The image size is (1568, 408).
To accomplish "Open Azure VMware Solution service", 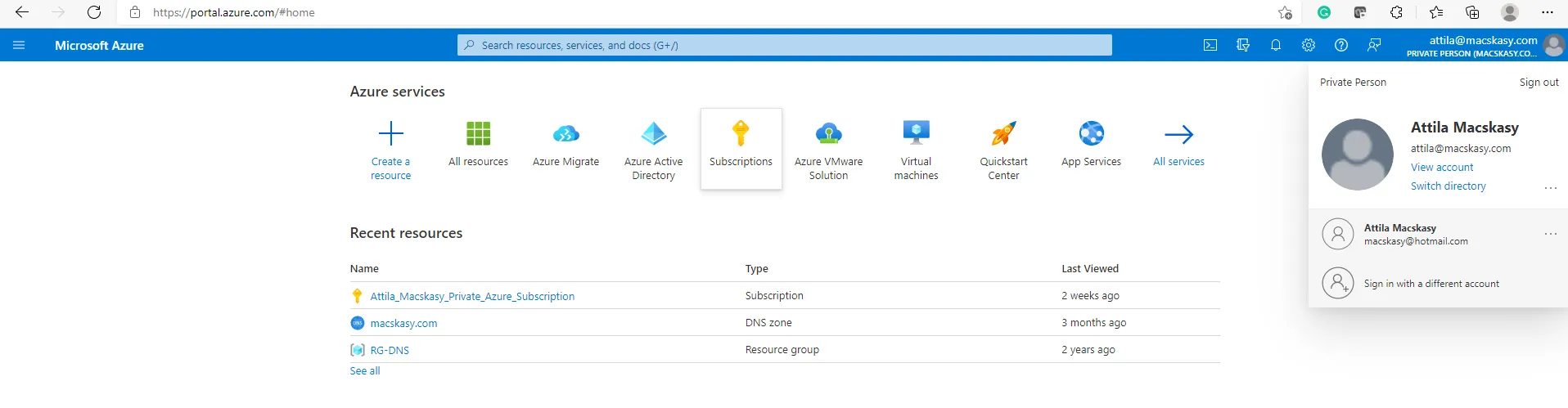I will point(828,149).
